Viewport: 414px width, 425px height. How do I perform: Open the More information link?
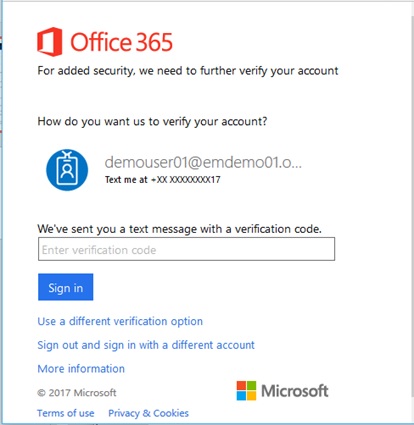81,369
